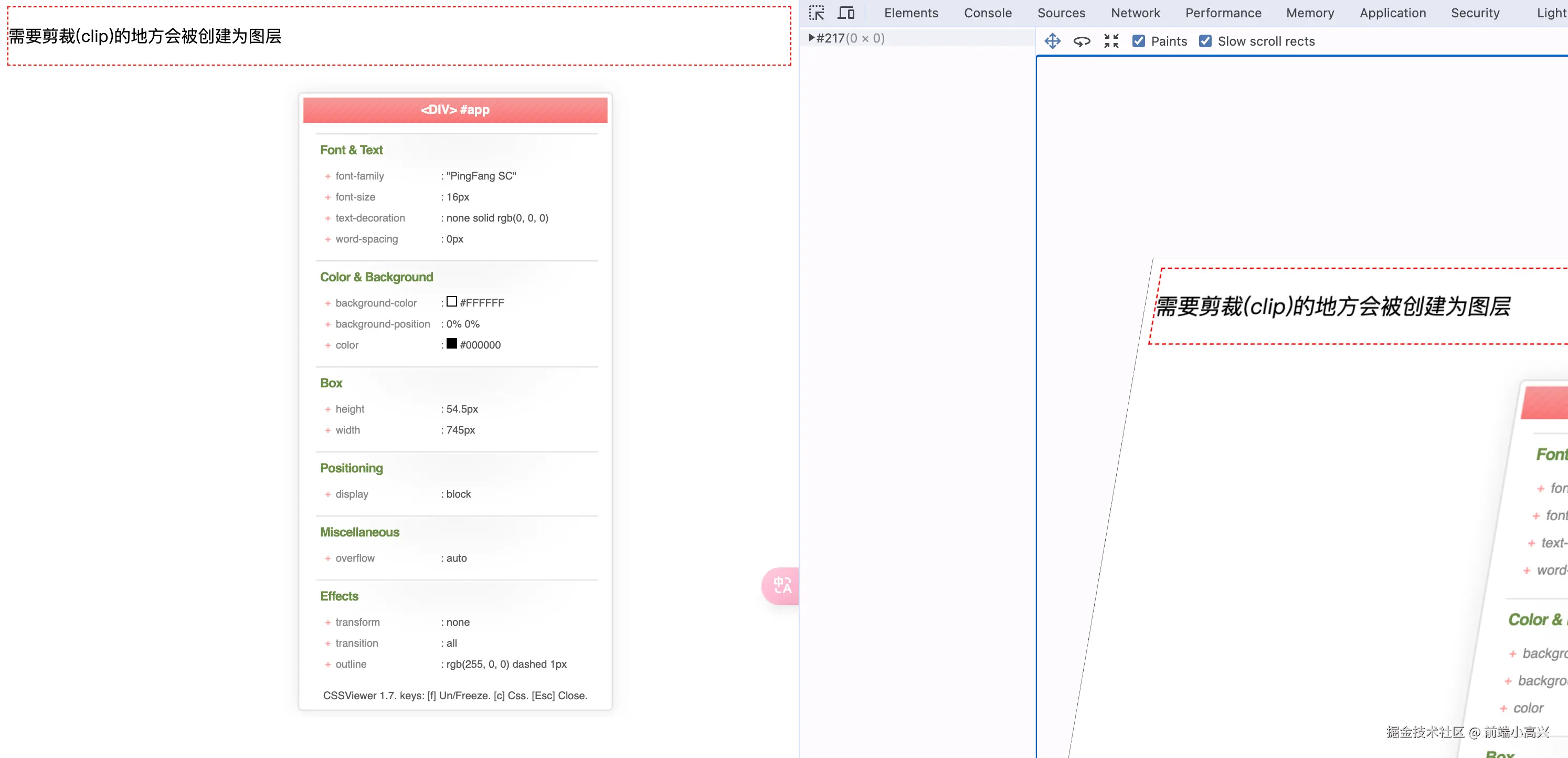The width and height of the screenshot is (1568, 758).
Task: Click plus icon beside overflow property
Action: click(327, 559)
